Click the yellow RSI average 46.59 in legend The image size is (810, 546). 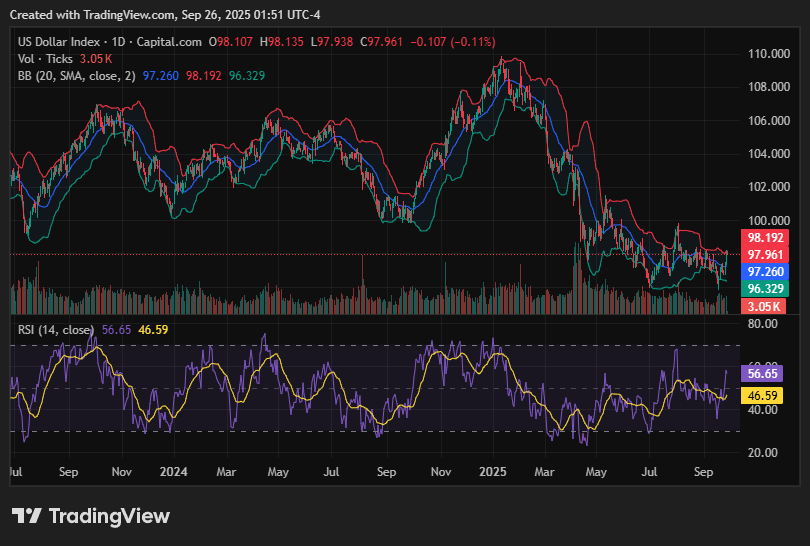pos(153,330)
